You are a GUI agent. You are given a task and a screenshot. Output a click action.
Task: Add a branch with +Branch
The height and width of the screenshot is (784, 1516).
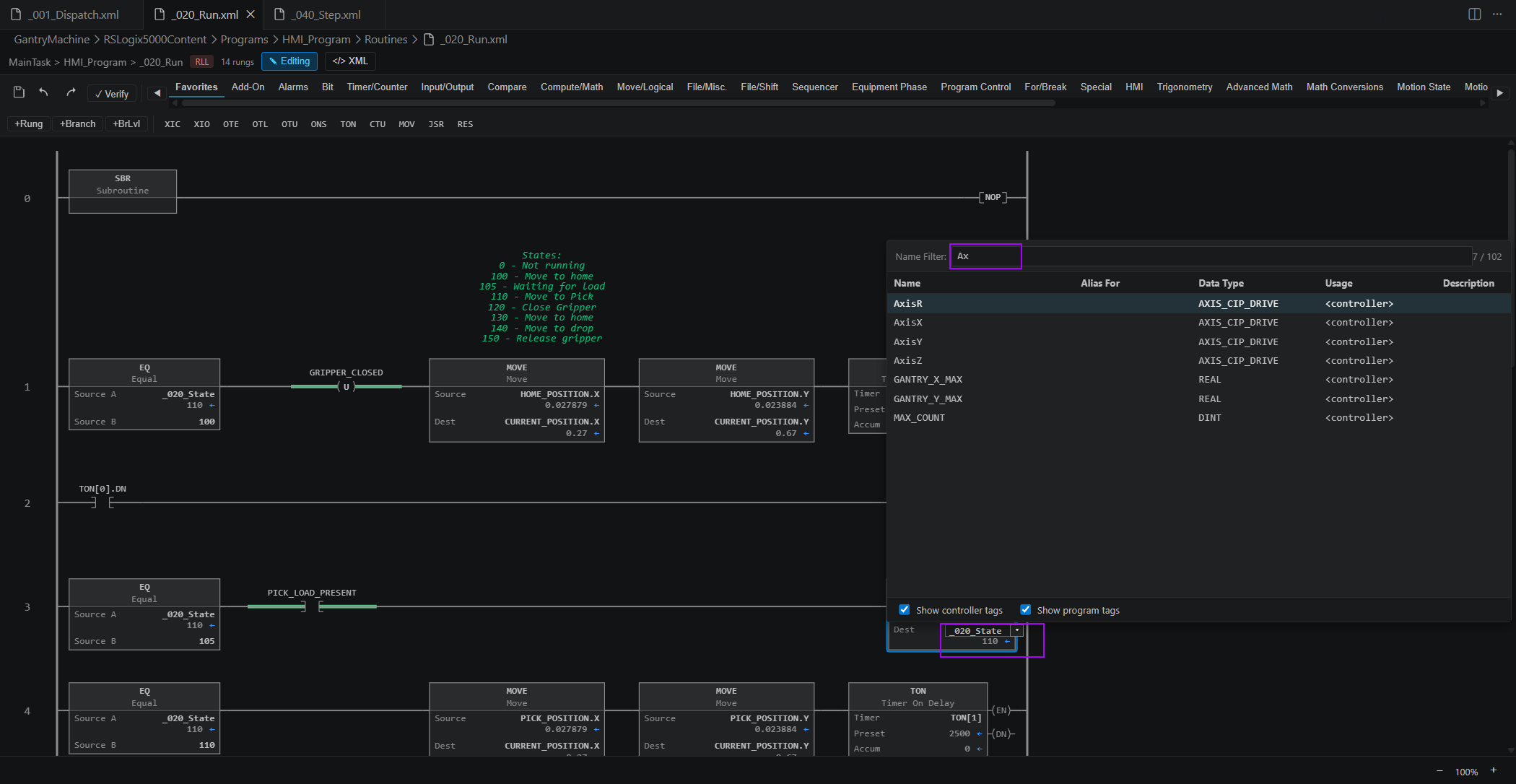[x=78, y=124]
